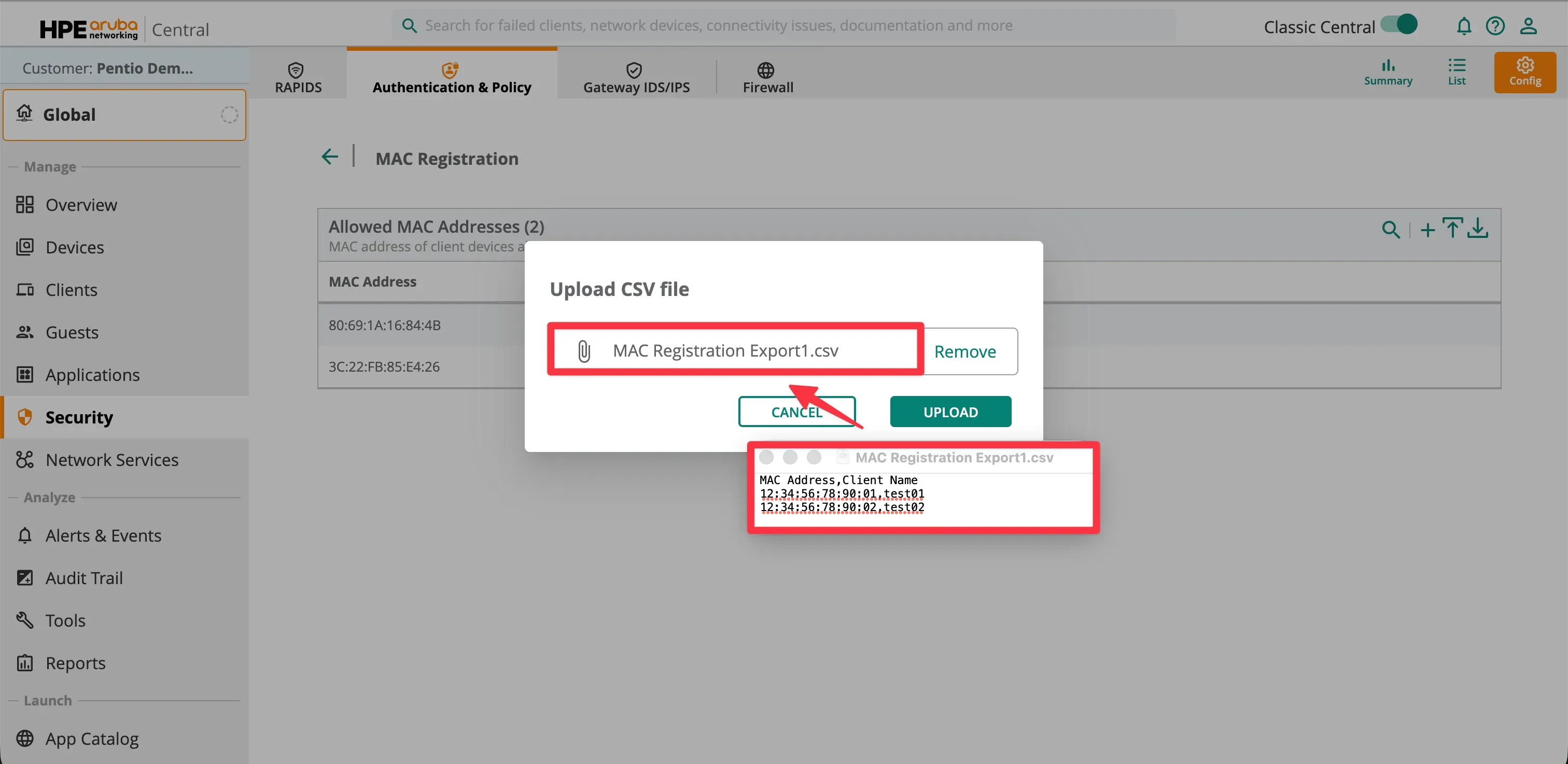Switch to the Gateway IDS/IPS tab

coord(636,77)
